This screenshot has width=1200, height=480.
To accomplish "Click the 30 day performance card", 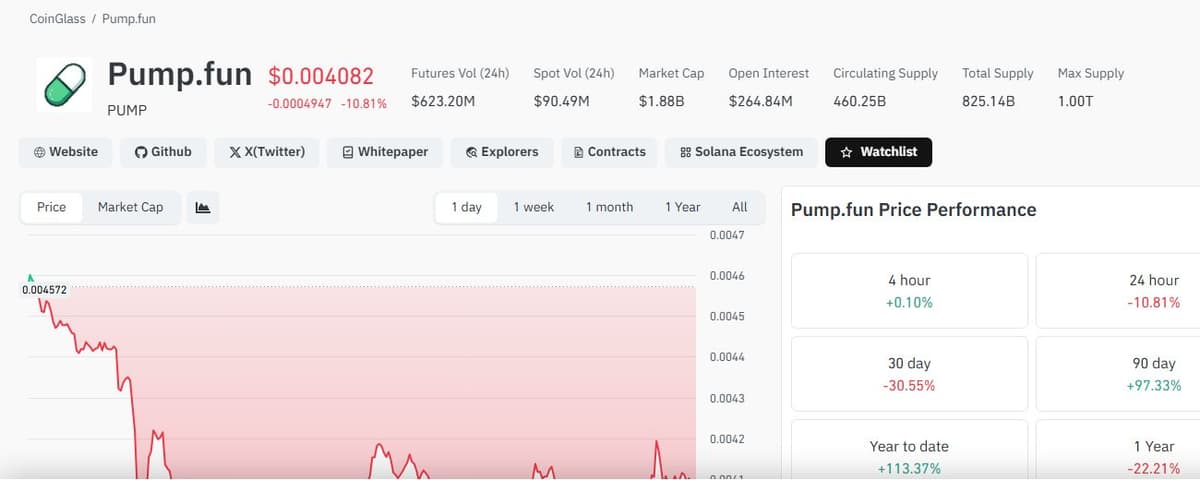I will 909,374.
